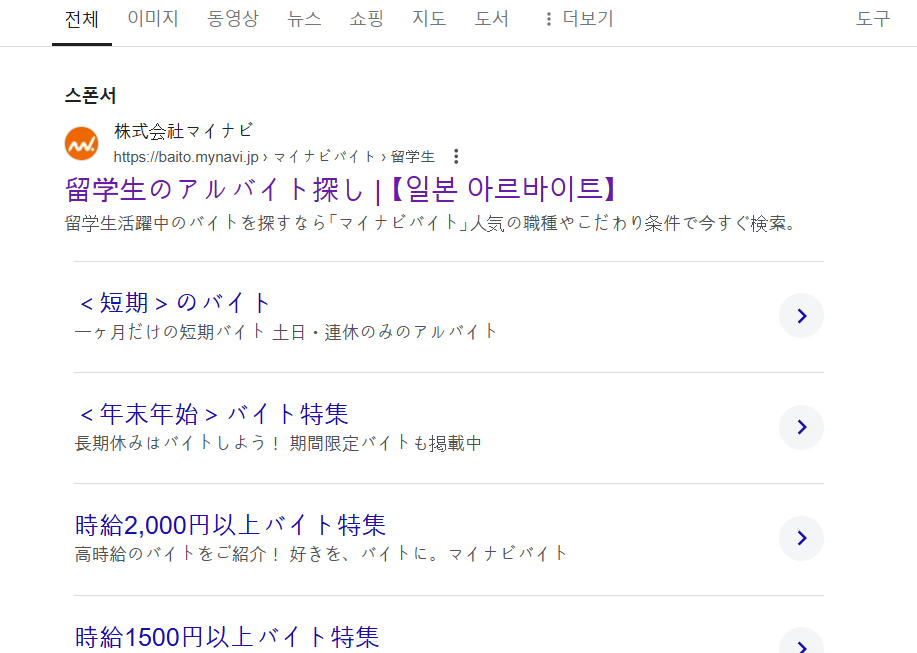The image size is (917, 653).
Task: Switch to the 지도 tab
Action: (x=429, y=19)
